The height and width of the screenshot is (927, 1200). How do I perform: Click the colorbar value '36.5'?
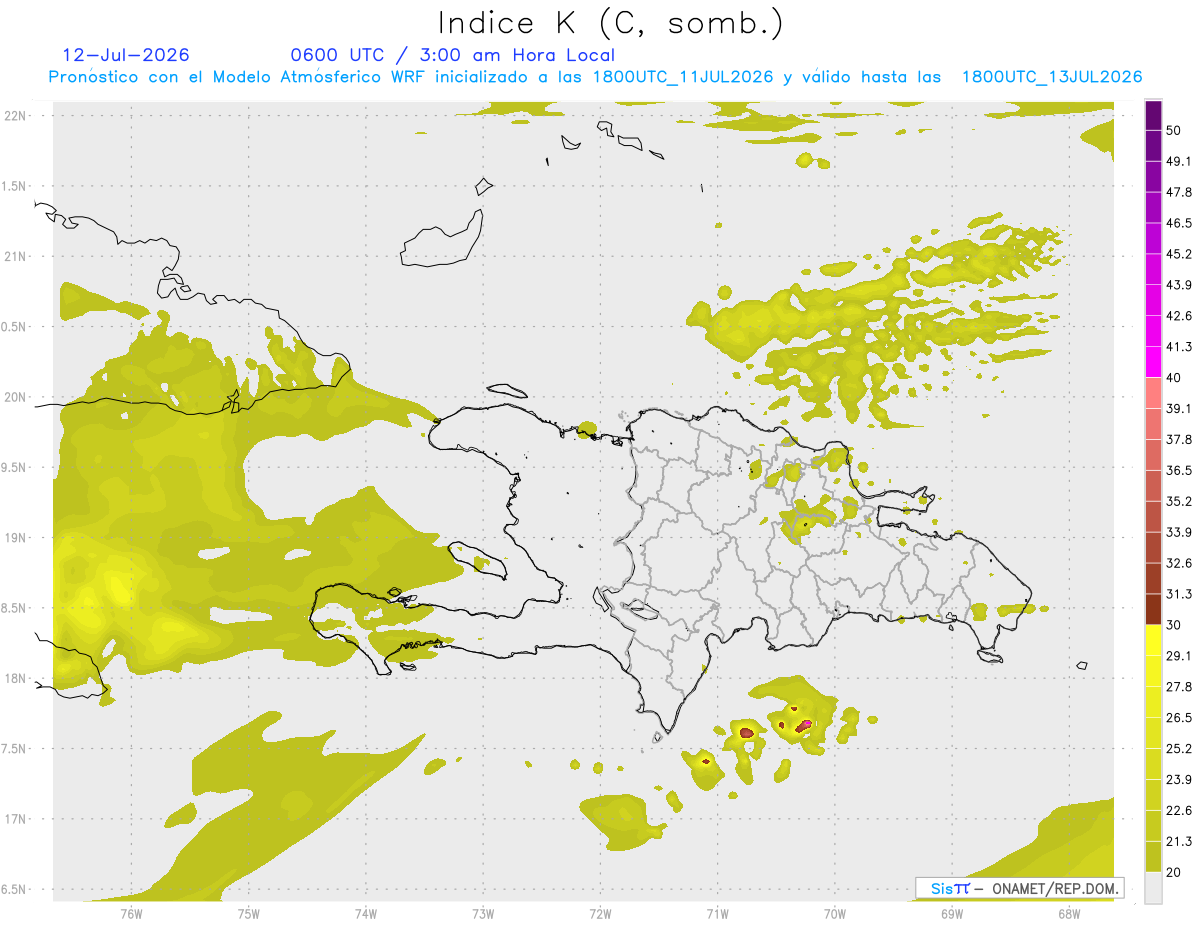(x=1179, y=470)
